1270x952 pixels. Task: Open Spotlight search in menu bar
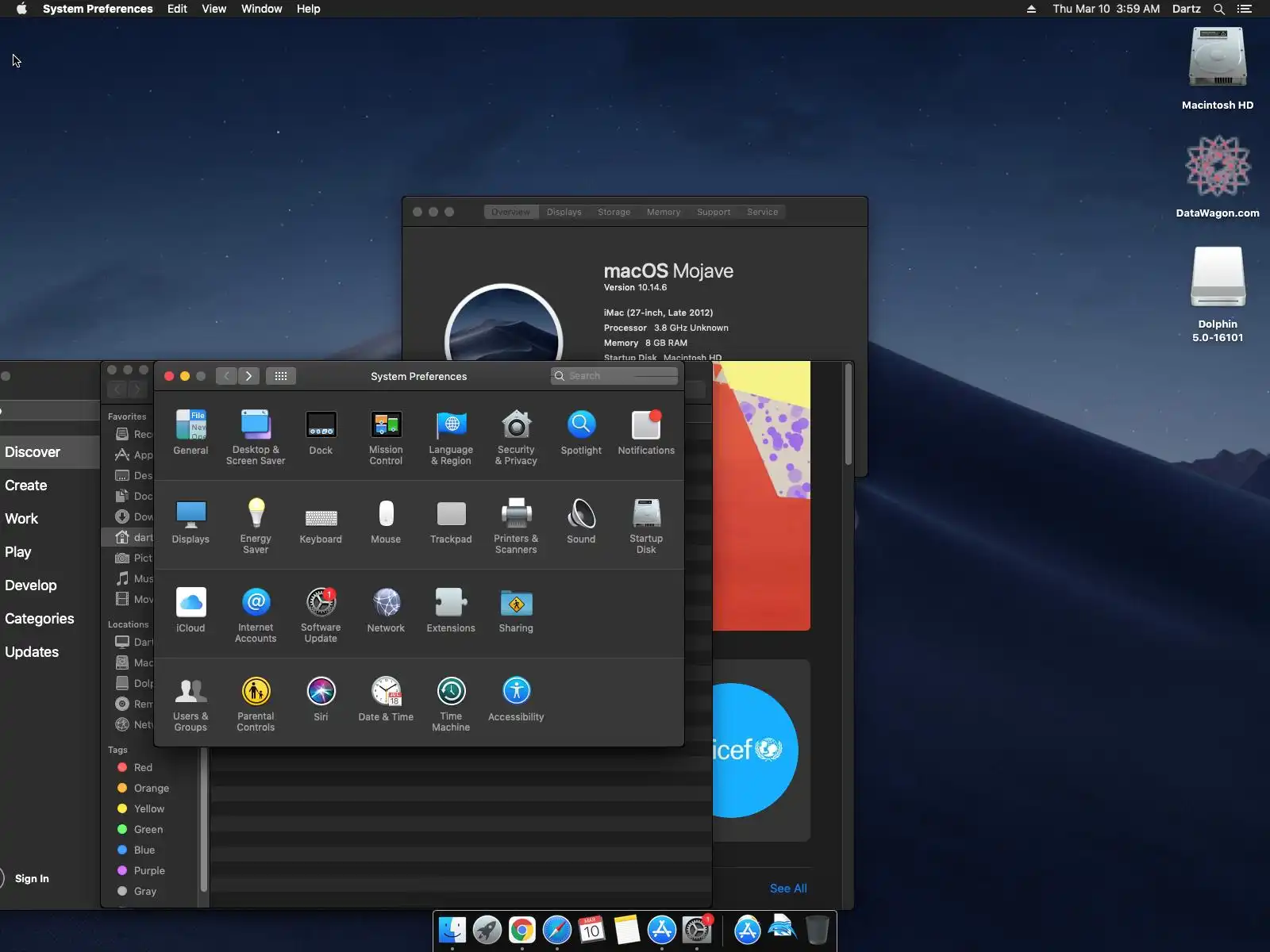pos(1219,9)
